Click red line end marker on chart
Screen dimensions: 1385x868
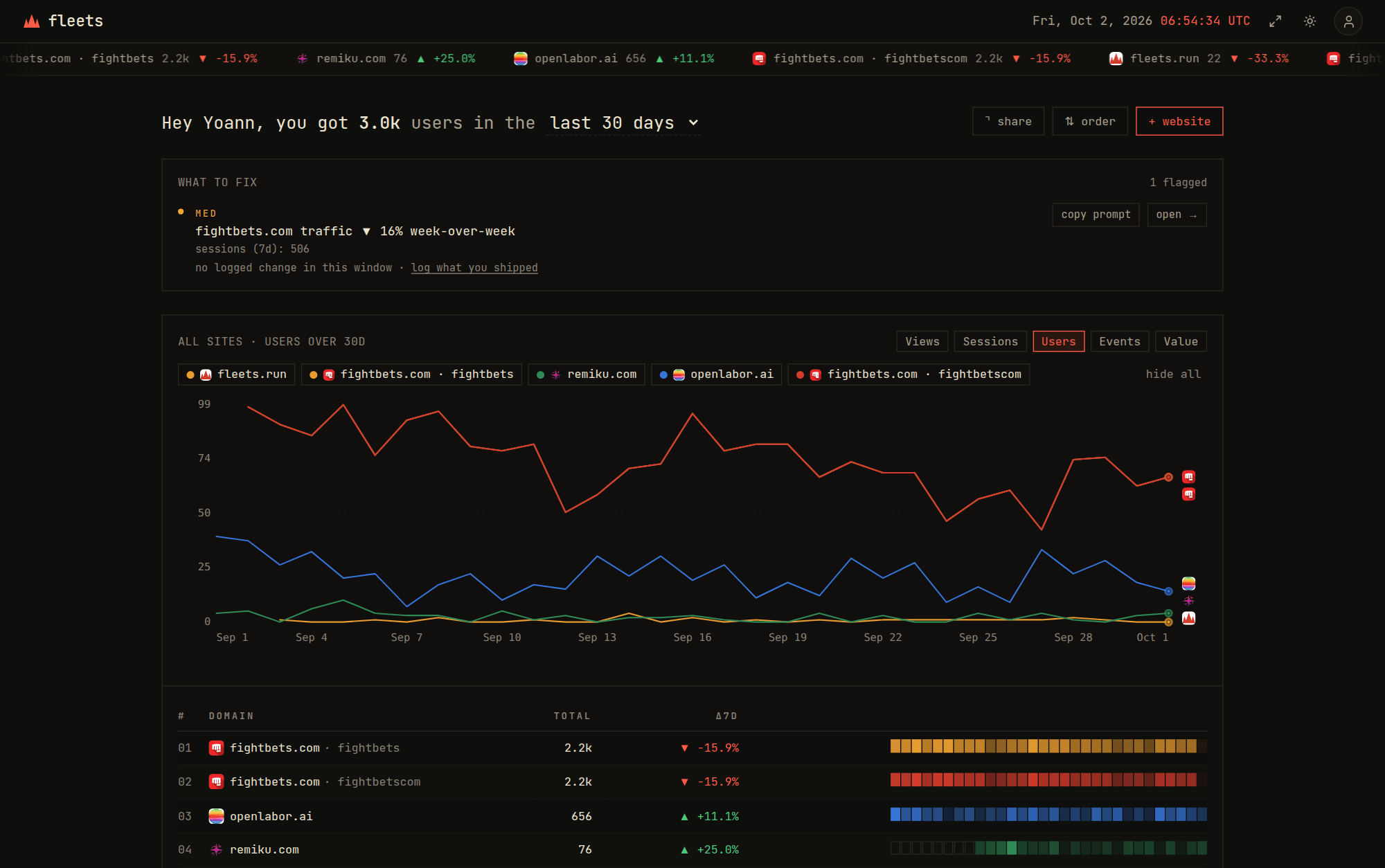pyautogui.click(x=1168, y=478)
